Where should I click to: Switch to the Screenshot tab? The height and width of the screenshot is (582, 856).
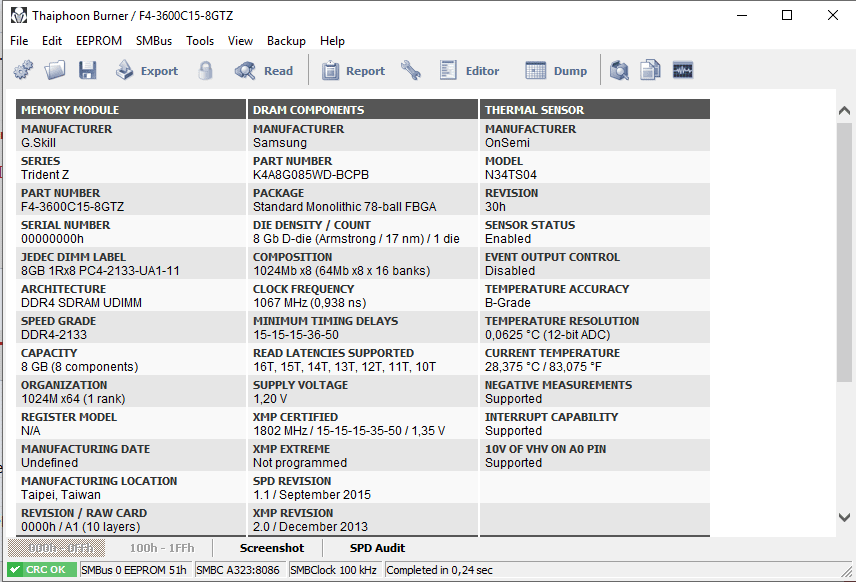coord(271,548)
